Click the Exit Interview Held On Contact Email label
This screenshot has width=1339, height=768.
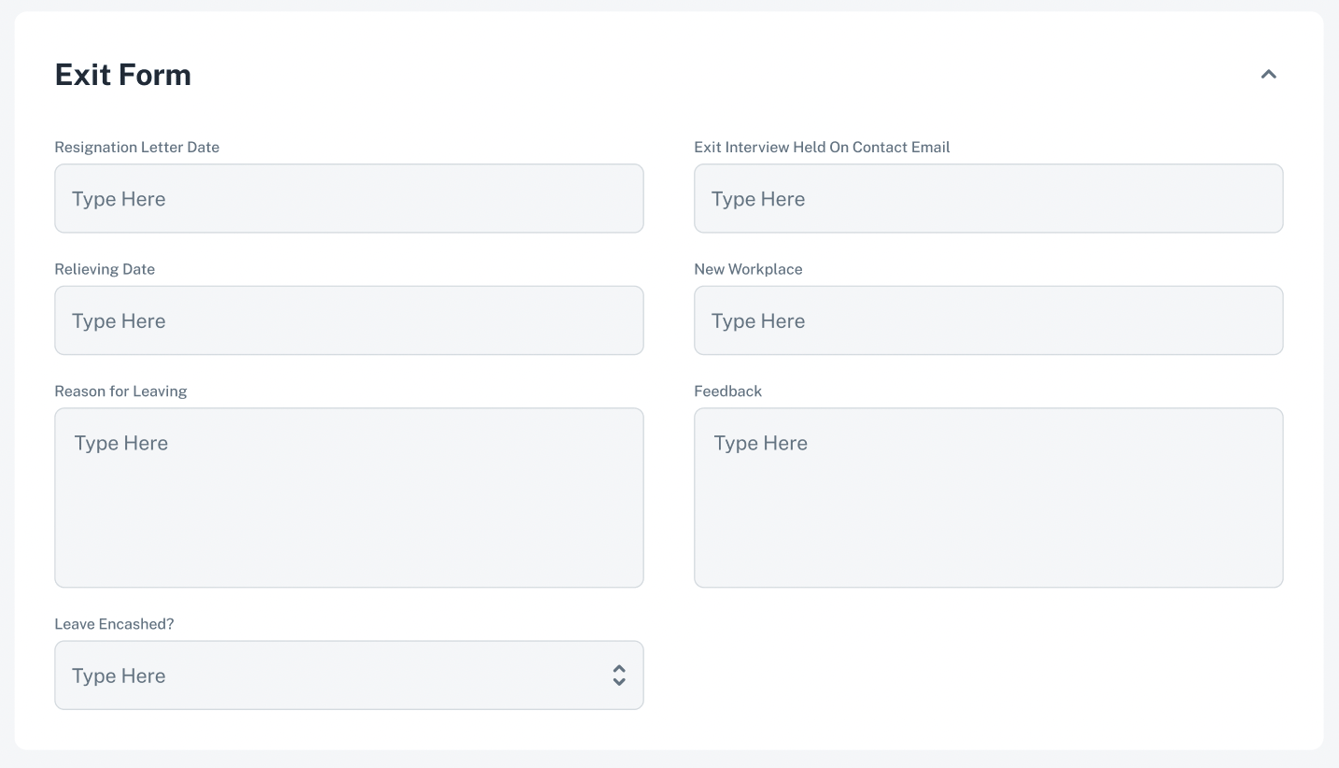(x=822, y=147)
